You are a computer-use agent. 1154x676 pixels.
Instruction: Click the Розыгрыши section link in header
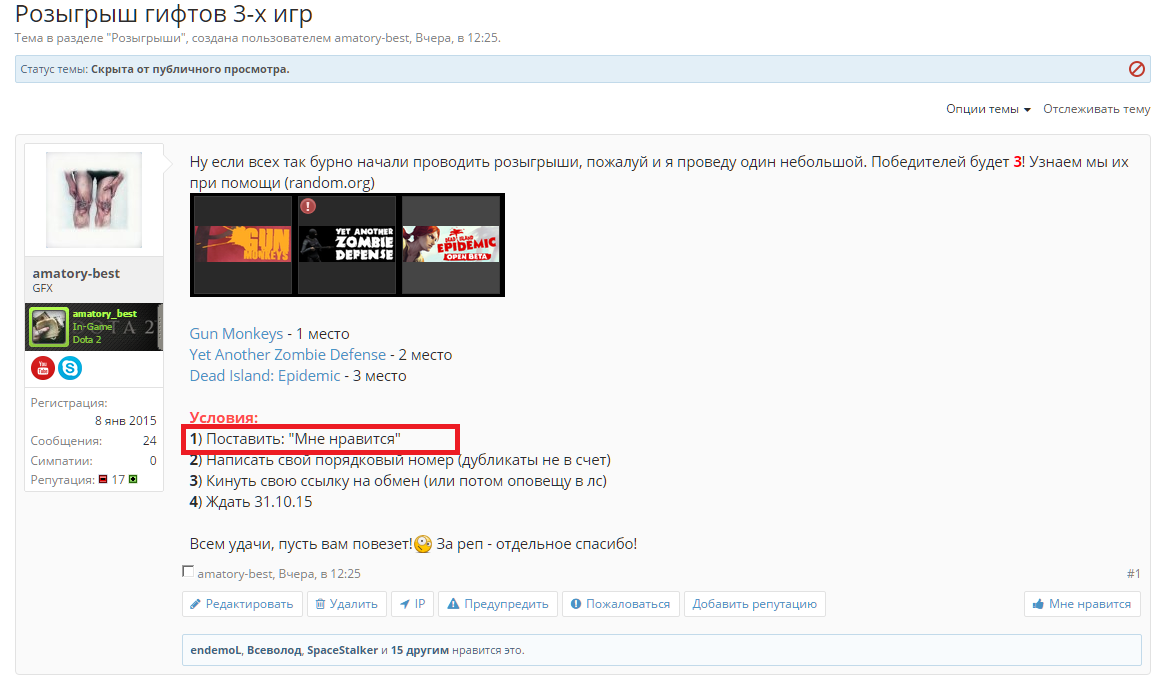pos(147,38)
